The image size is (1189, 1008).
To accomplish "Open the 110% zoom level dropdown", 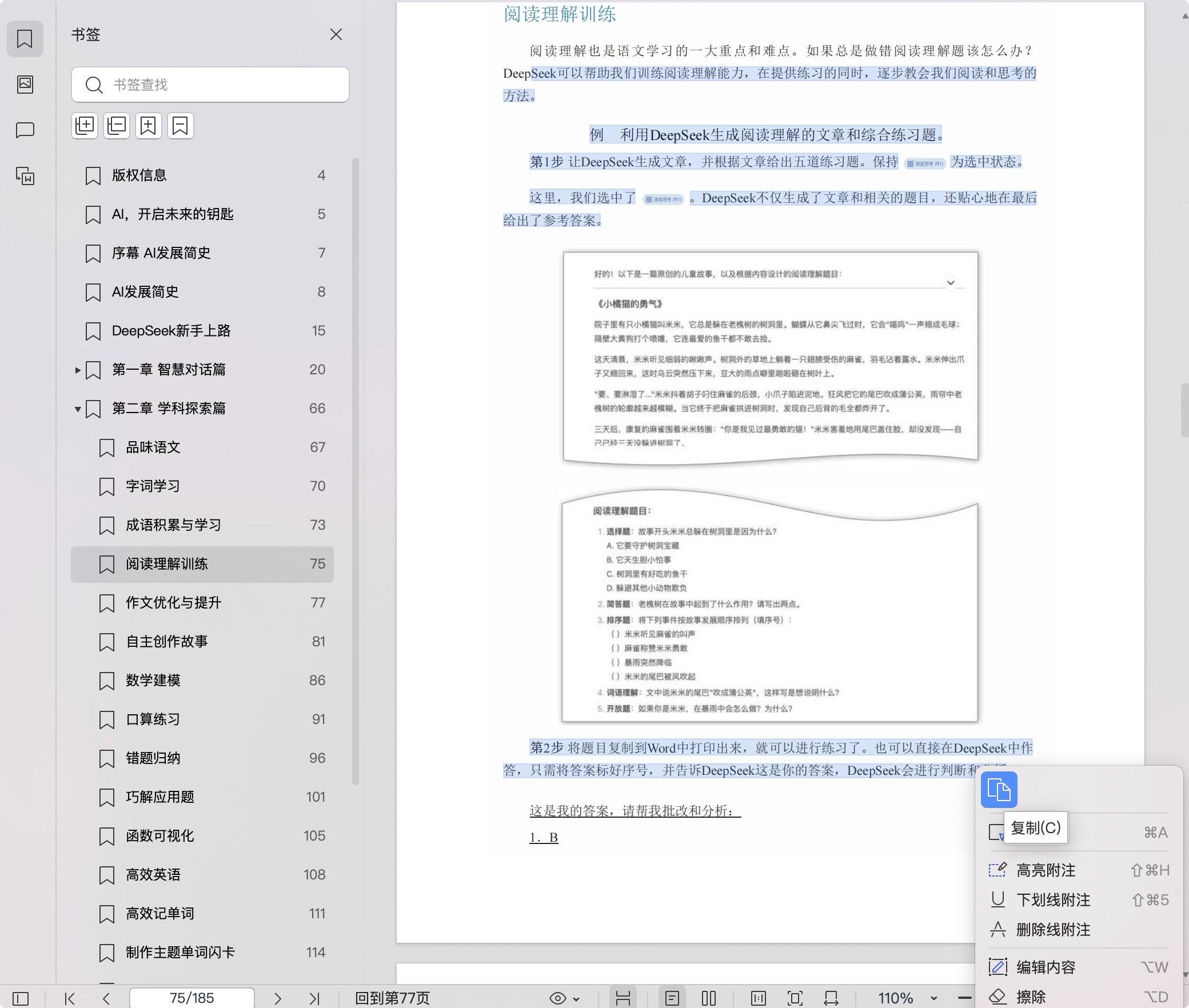I will [933, 998].
